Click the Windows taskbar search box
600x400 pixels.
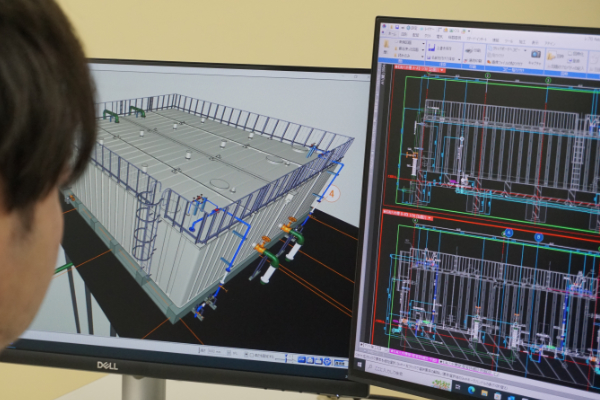click(x=409, y=376)
